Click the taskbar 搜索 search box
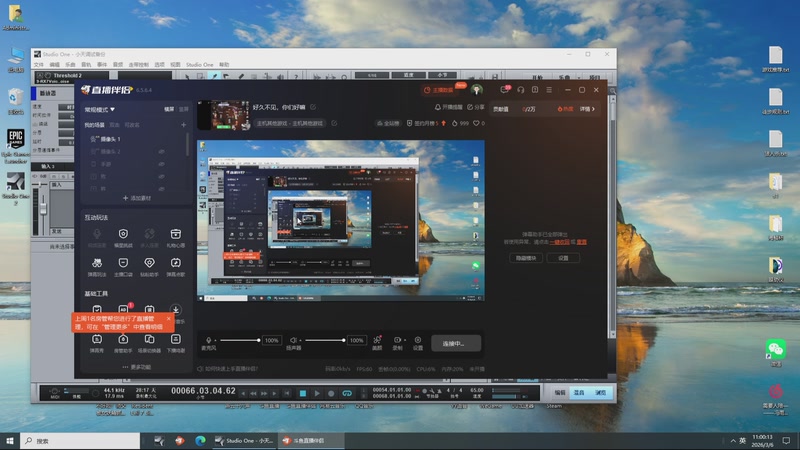 click(x=80, y=441)
